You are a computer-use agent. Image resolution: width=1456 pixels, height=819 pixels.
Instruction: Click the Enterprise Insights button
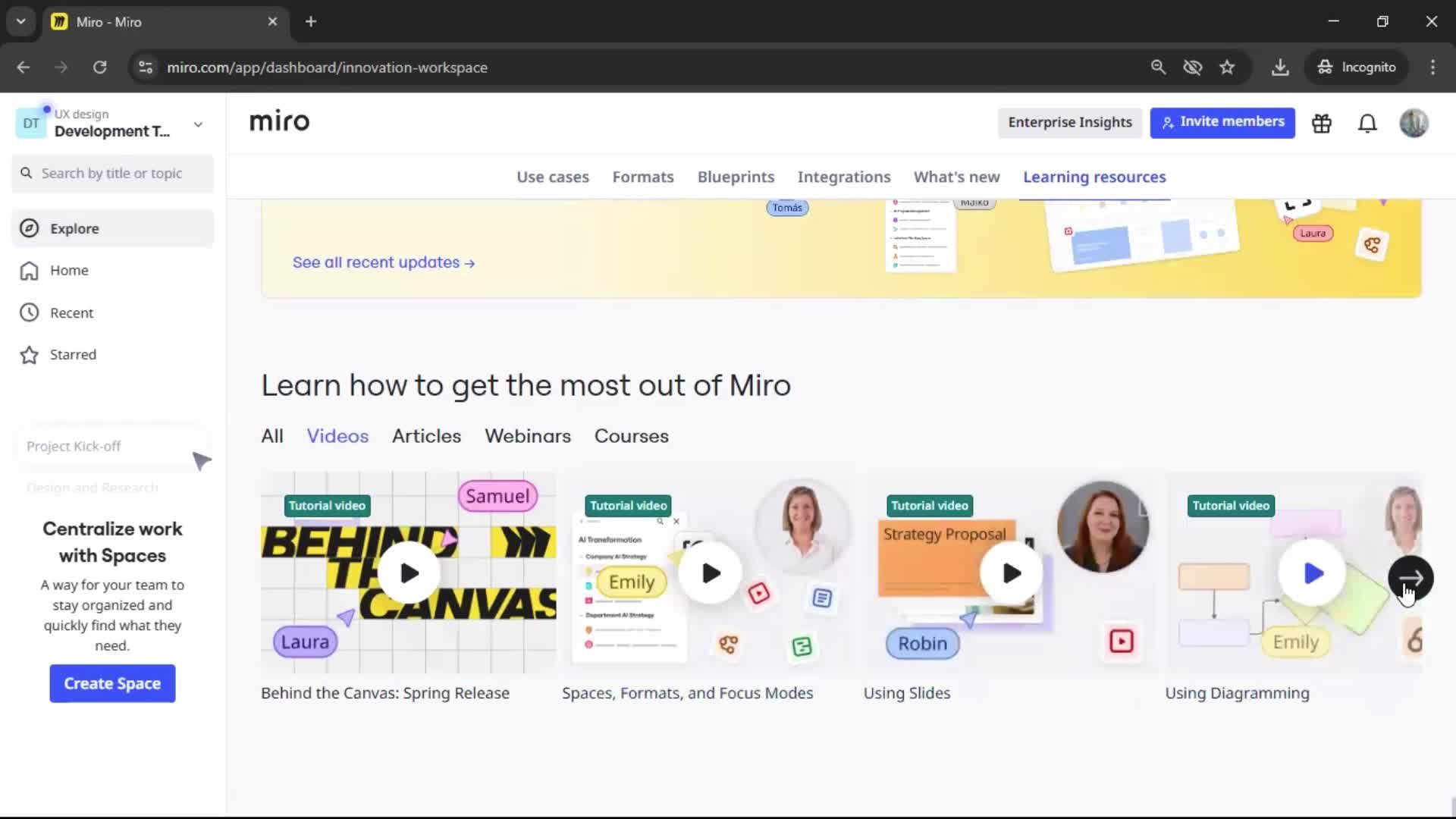click(1070, 123)
